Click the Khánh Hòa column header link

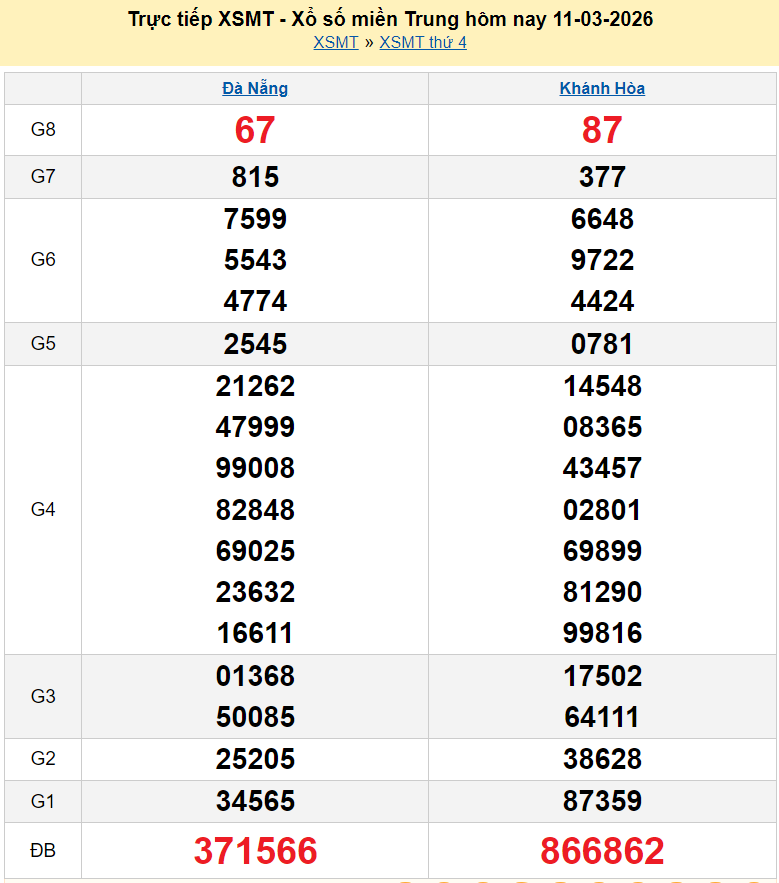(x=602, y=88)
